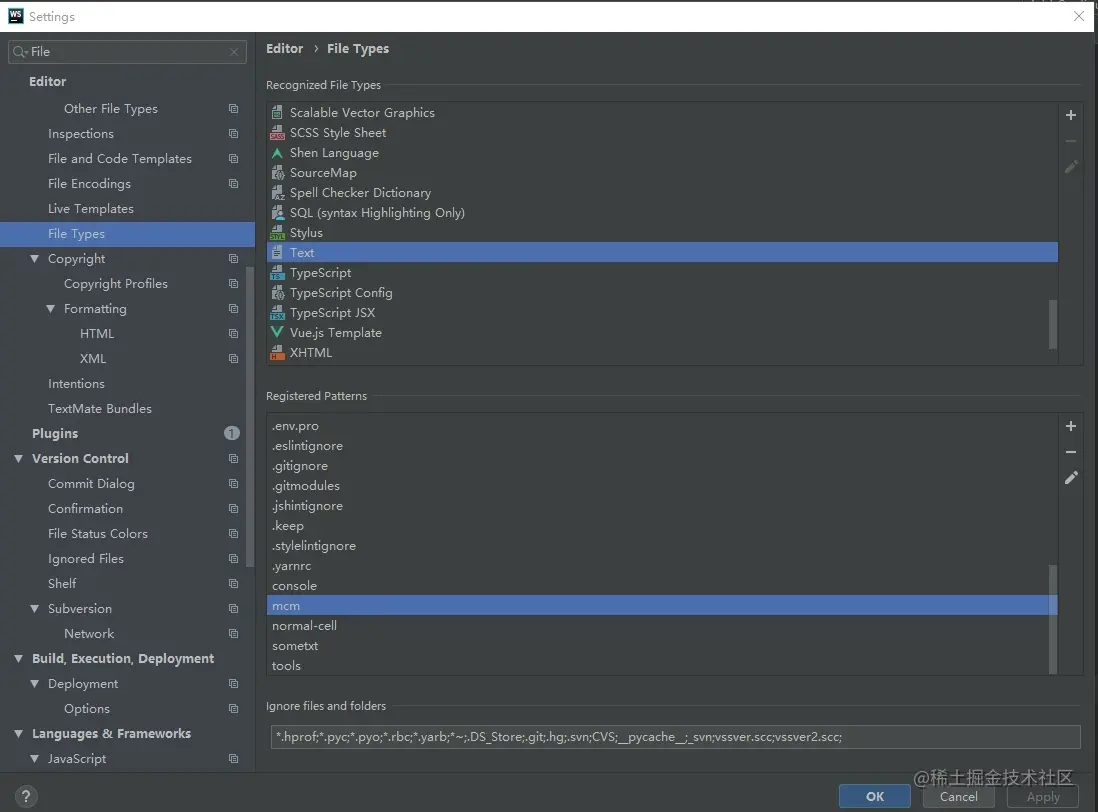The width and height of the screenshot is (1098, 812).
Task: Edit the selected recognized file type
Action: [x=1071, y=167]
